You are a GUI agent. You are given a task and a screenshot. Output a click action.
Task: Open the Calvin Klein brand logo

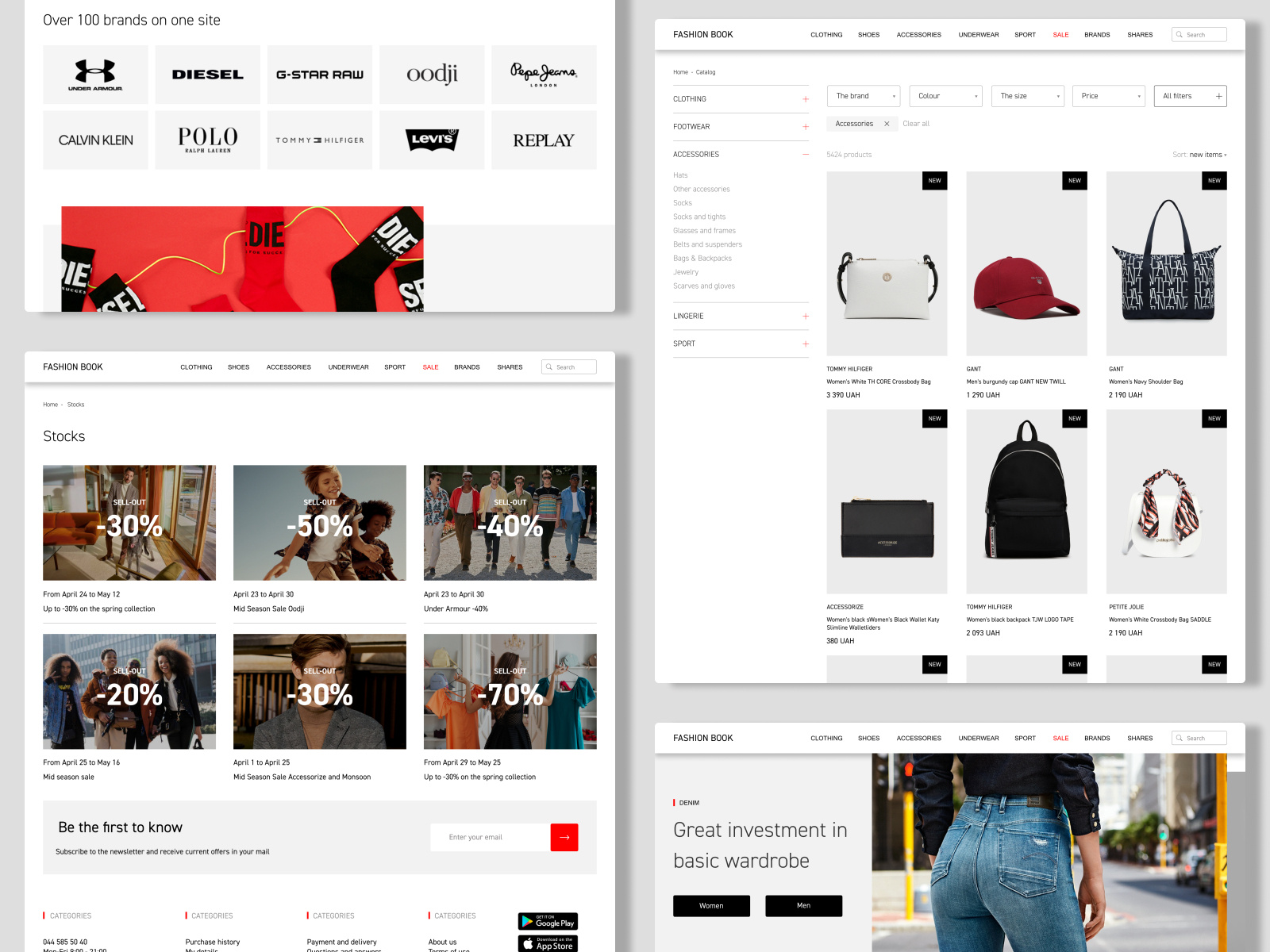click(95, 140)
